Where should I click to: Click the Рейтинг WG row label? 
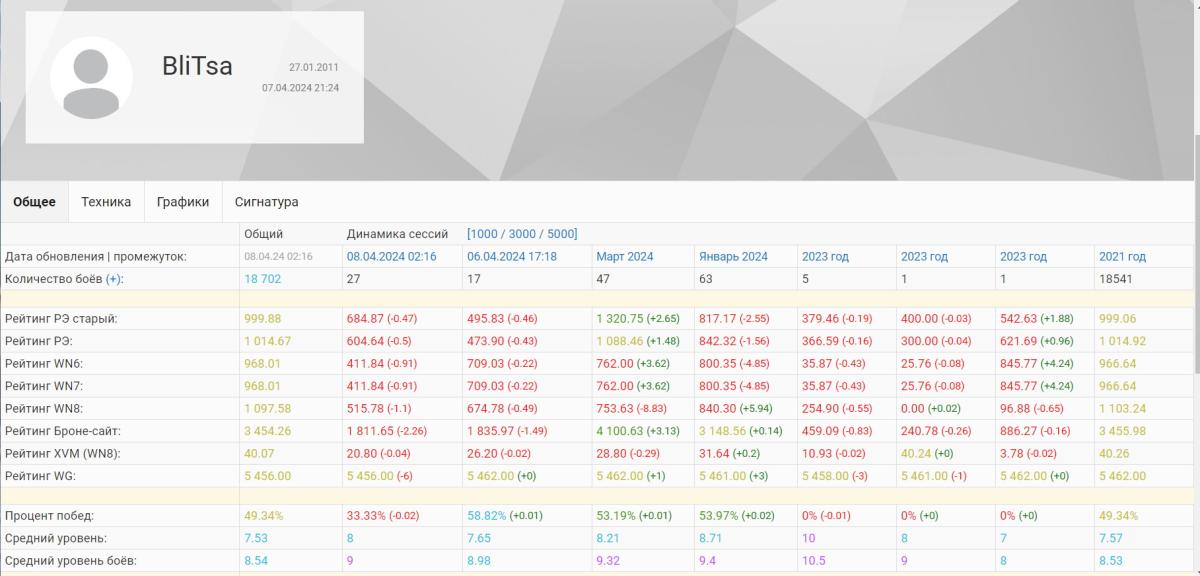[43, 476]
